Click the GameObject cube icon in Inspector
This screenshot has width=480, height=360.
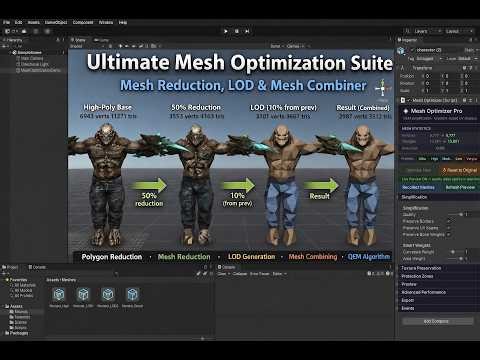coord(401,51)
